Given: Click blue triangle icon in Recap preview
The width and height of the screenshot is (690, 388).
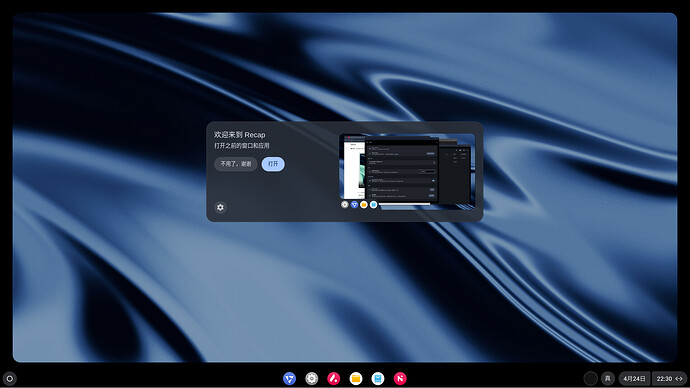Looking at the screenshot, I should 354,205.
